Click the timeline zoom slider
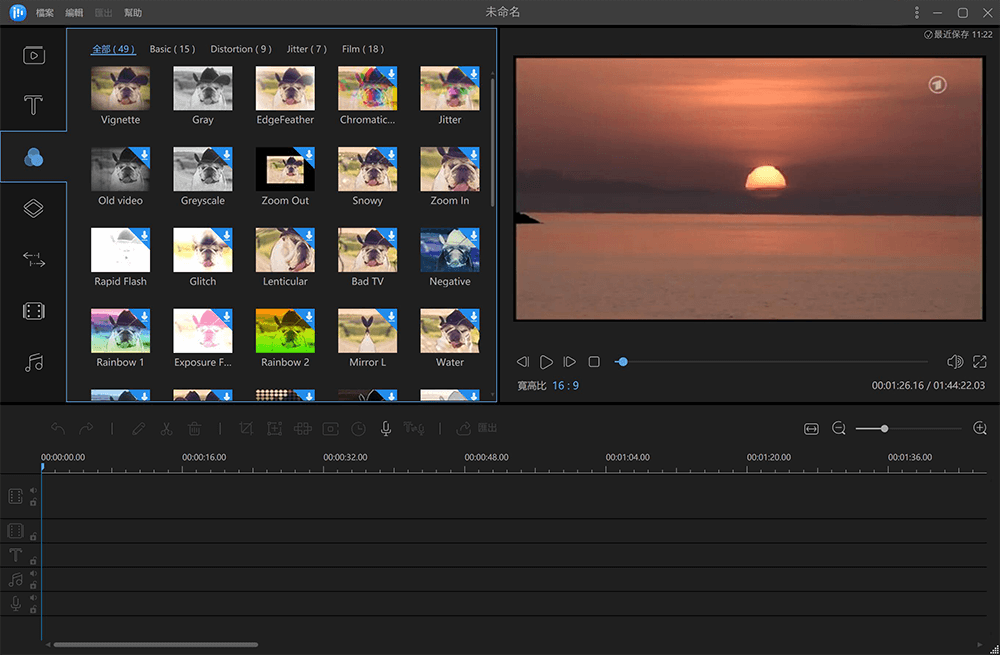 (x=884, y=428)
